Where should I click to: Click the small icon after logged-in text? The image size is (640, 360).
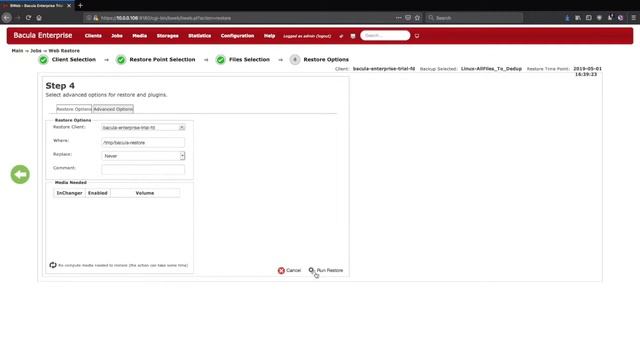pyautogui.click(x=341, y=36)
